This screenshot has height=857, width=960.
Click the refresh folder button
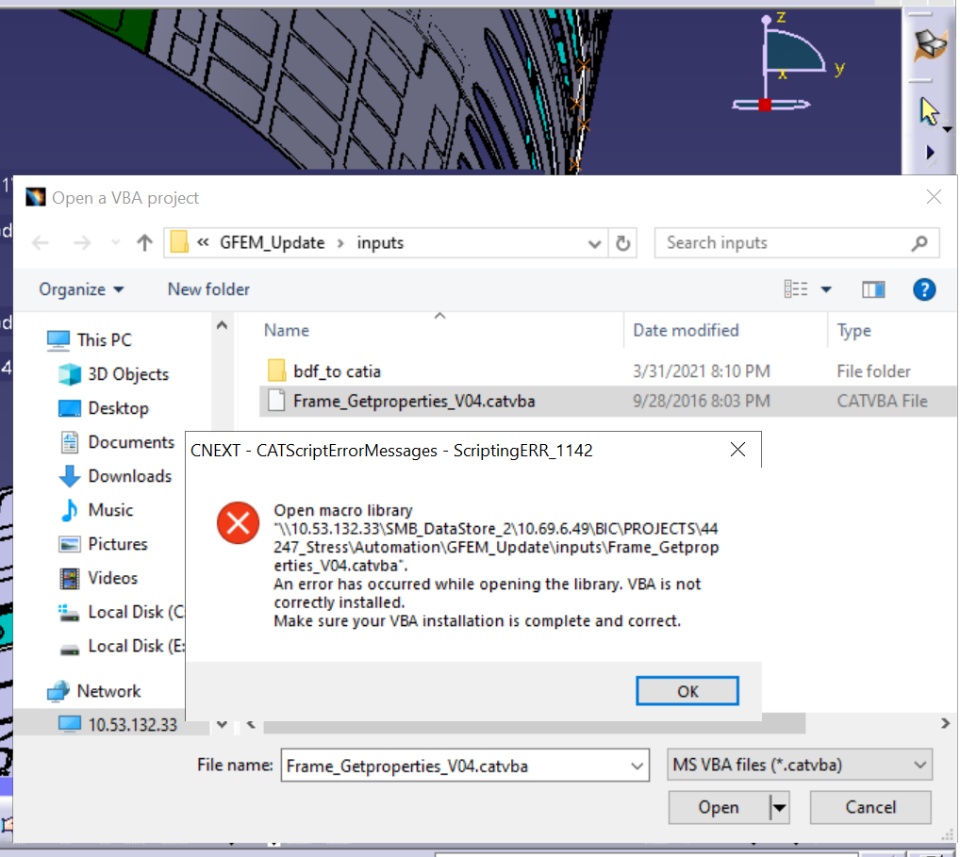(623, 243)
